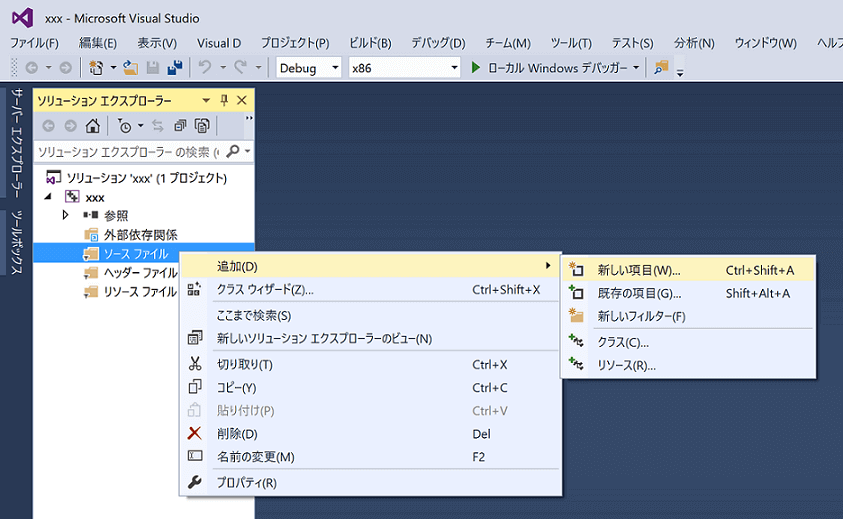Image resolution: width=843 pixels, height=519 pixels.
Task: Click the Class Wizard icon in context menu
Action: click(194, 289)
